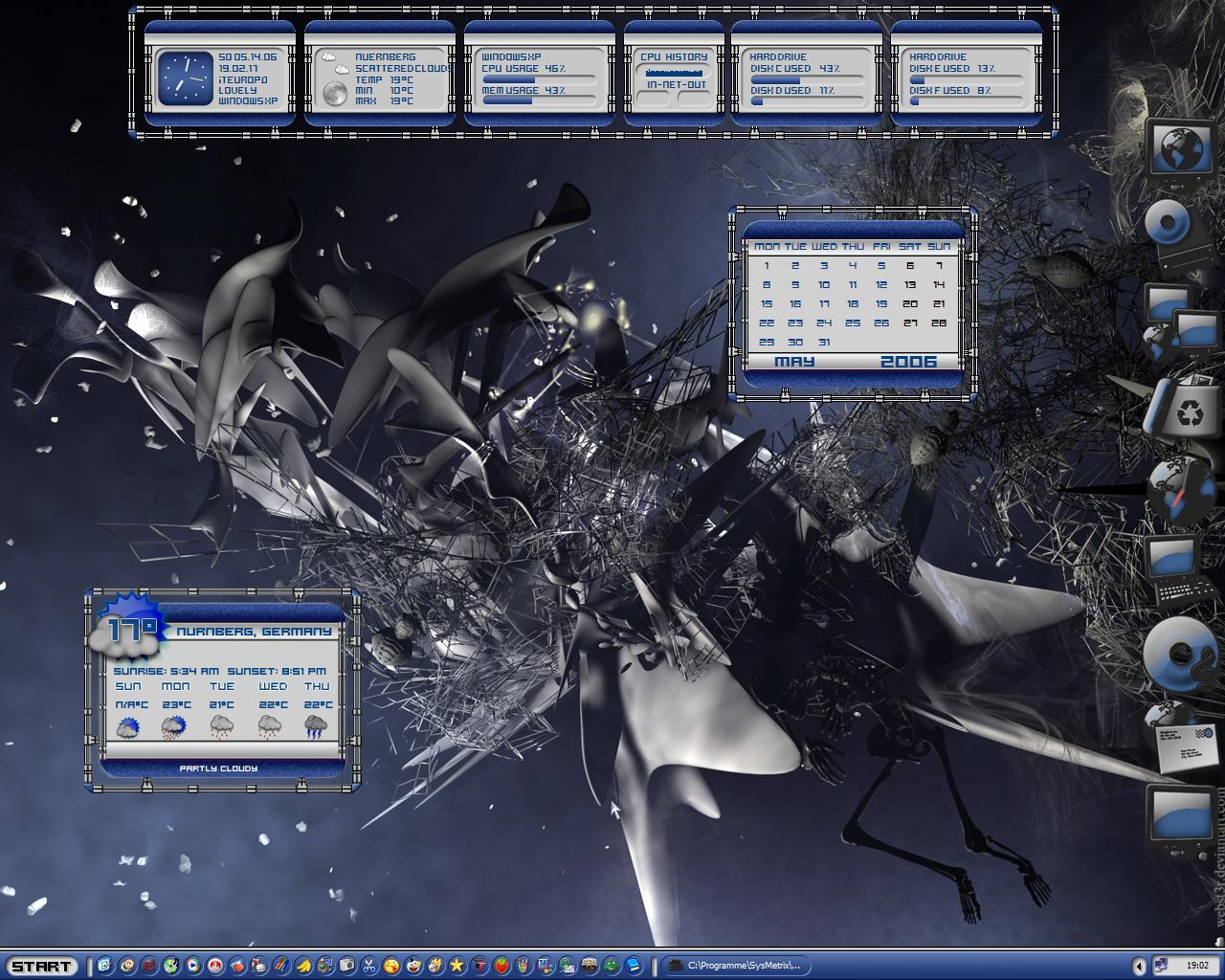Launch the red 'e' quick launch icon
Image resolution: width=1225 pixels, height=980 pixels.
(x=149, y=966)
